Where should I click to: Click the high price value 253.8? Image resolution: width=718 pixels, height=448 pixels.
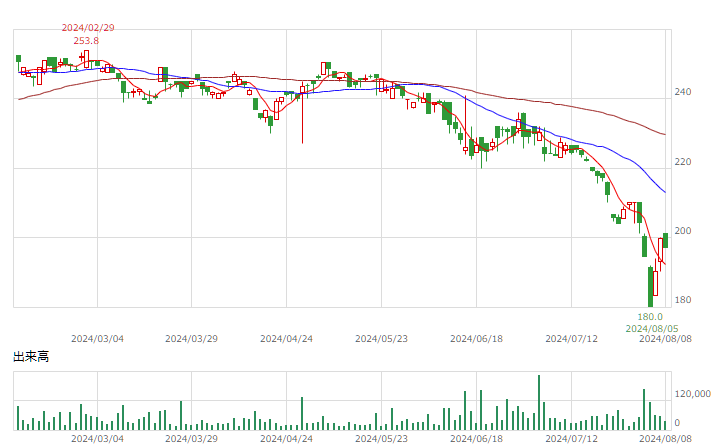point(86,41)
